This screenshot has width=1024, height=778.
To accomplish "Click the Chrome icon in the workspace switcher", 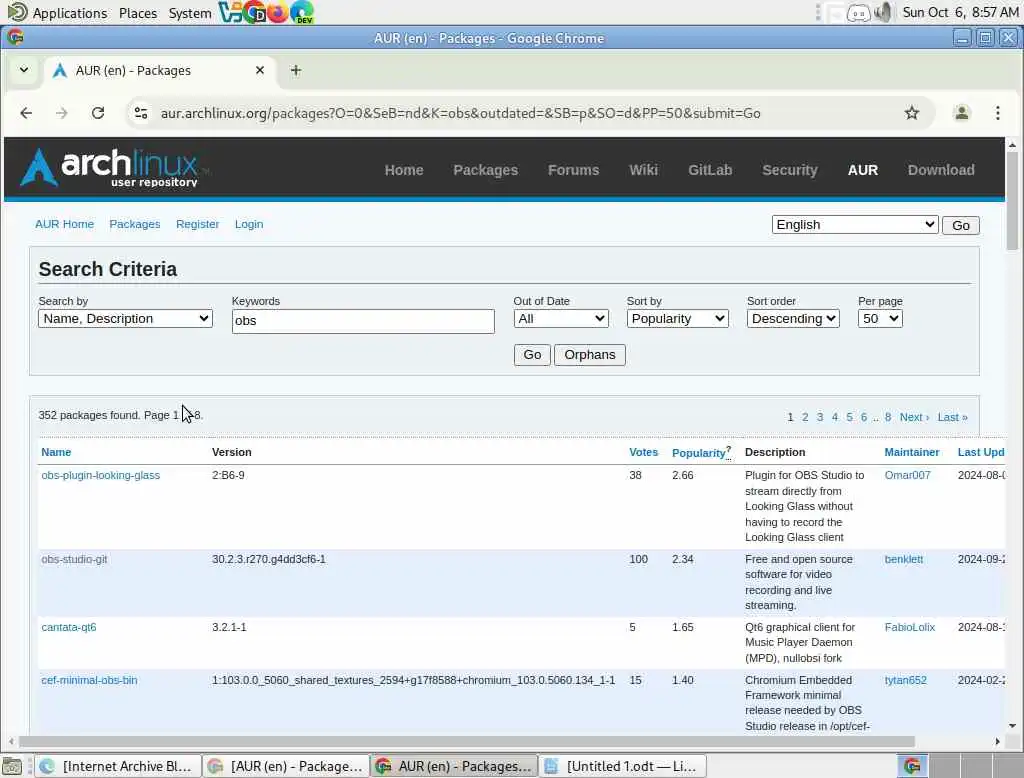I will 912,766.
